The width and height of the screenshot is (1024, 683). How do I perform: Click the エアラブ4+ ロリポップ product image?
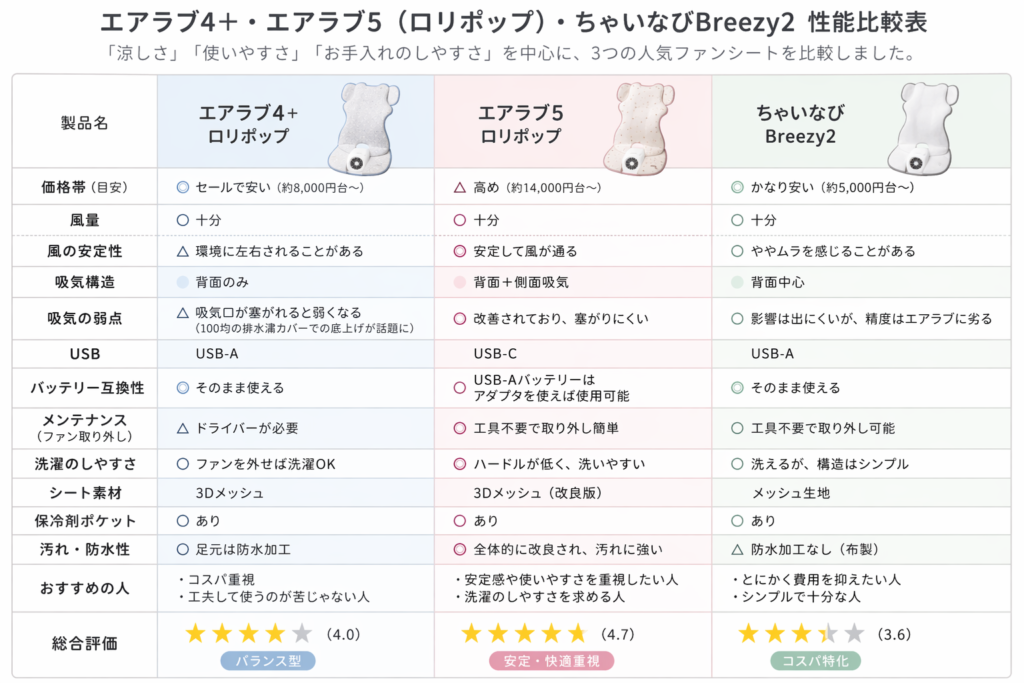pyautogui.click(x=364, y=125)
